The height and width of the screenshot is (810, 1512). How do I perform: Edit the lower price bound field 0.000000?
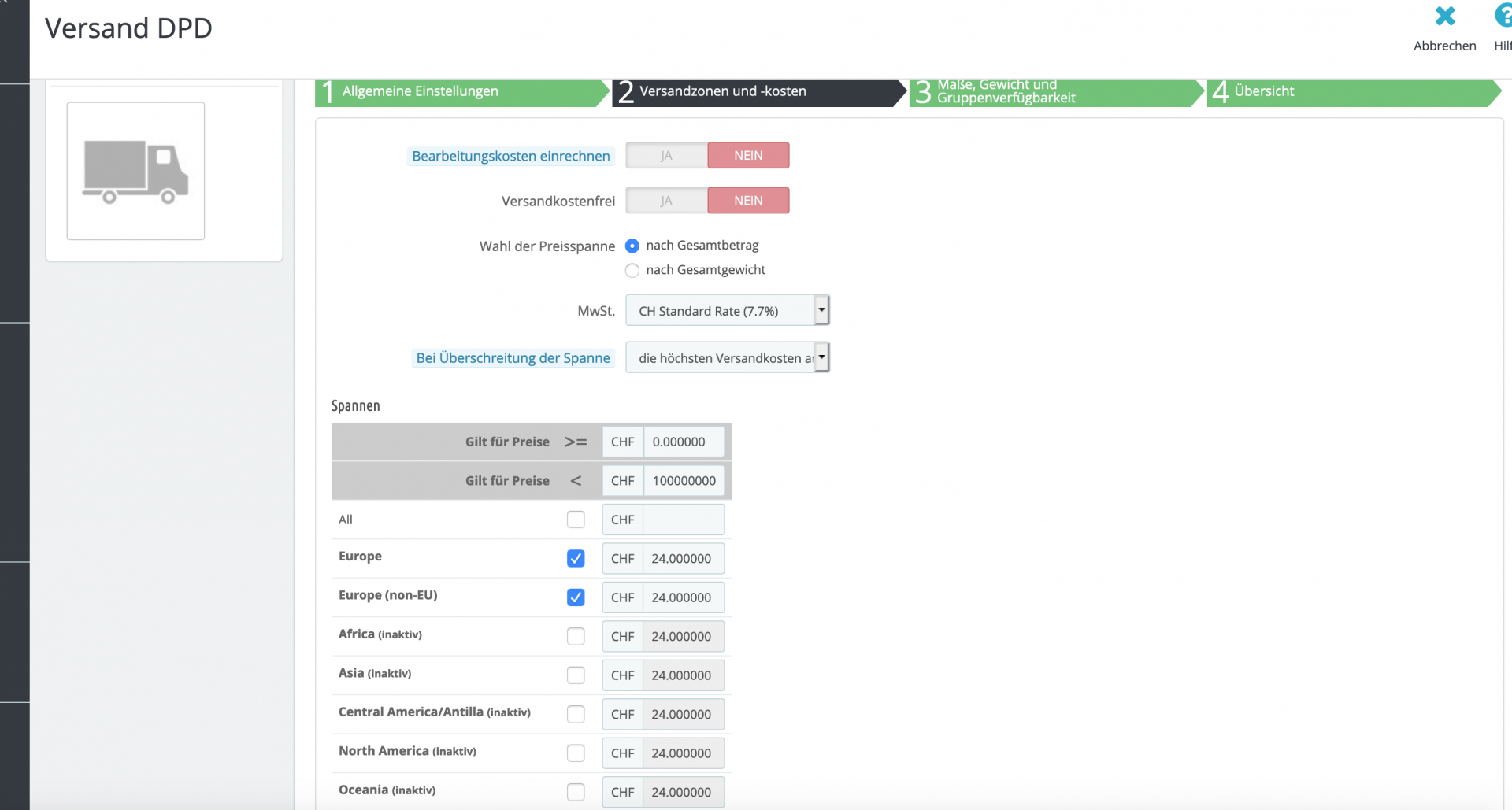684,442
